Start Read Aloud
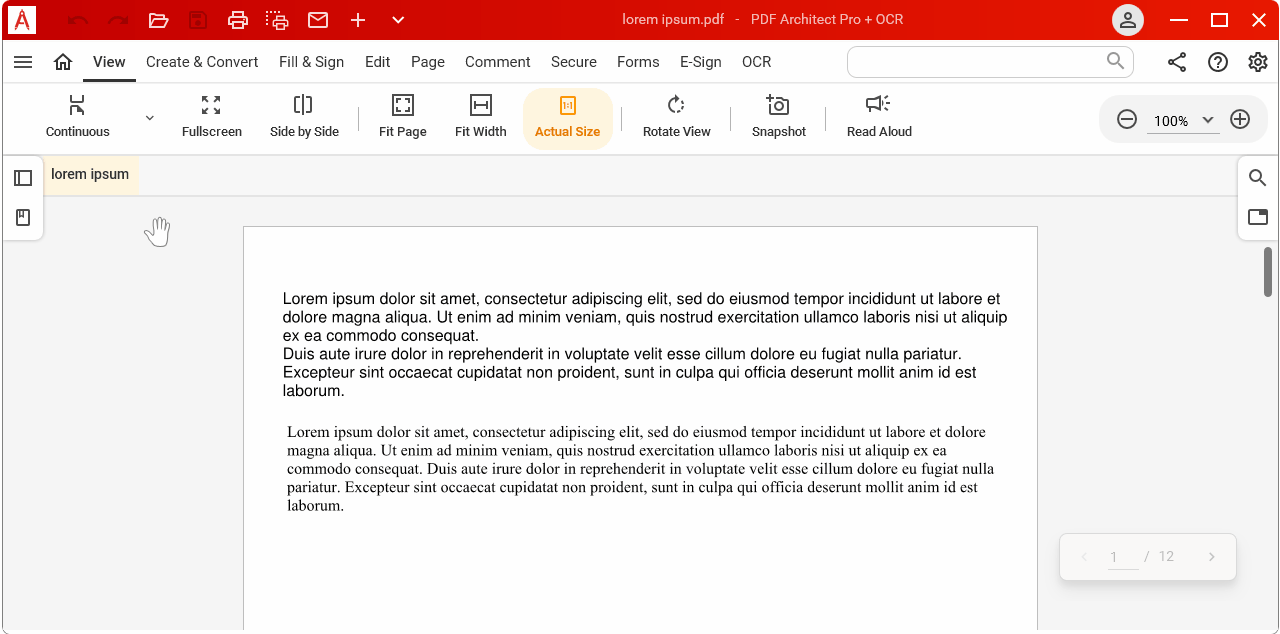1280x634 pixels. tap(879, 117)
